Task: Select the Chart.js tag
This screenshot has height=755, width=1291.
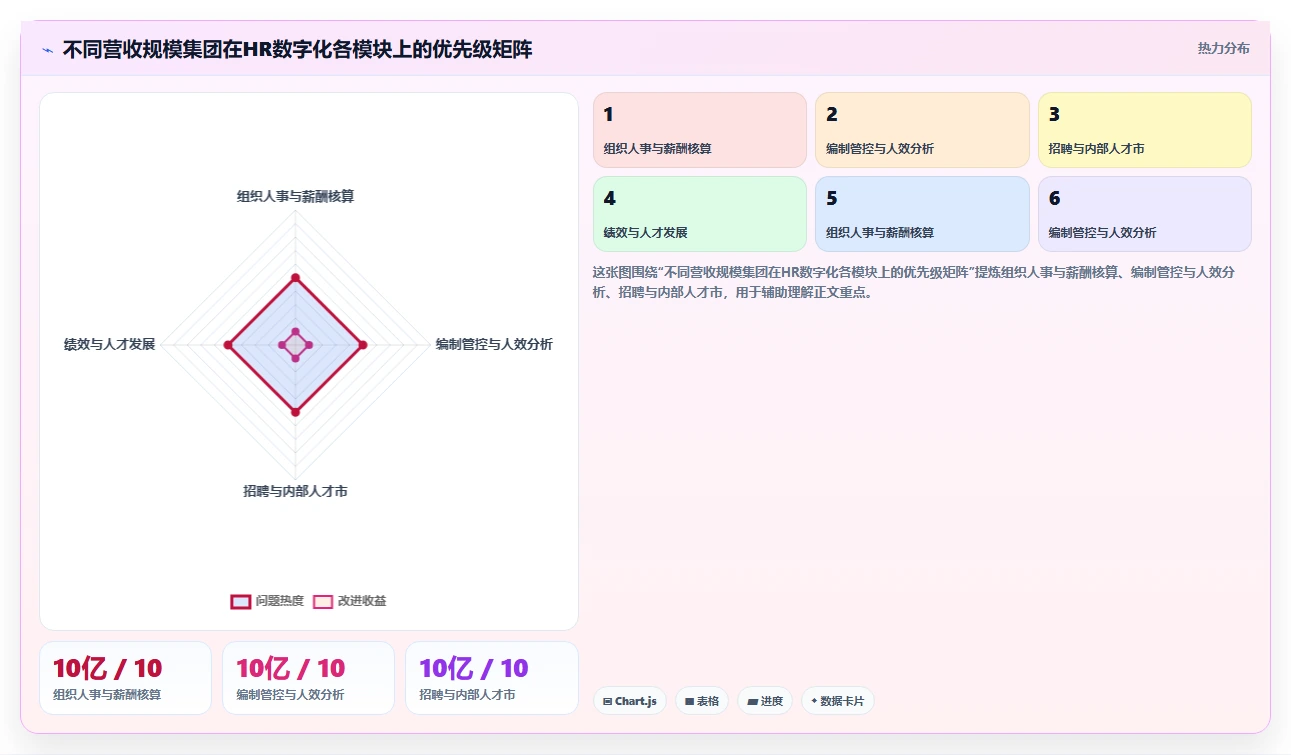Action: pyautogui.click(x=630, y=701)
